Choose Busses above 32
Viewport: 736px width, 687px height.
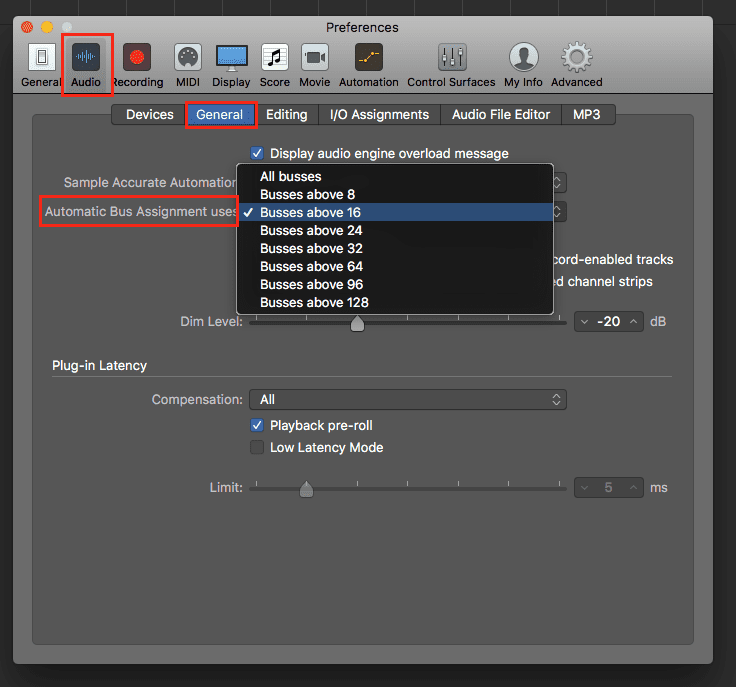tap(395, 248)
